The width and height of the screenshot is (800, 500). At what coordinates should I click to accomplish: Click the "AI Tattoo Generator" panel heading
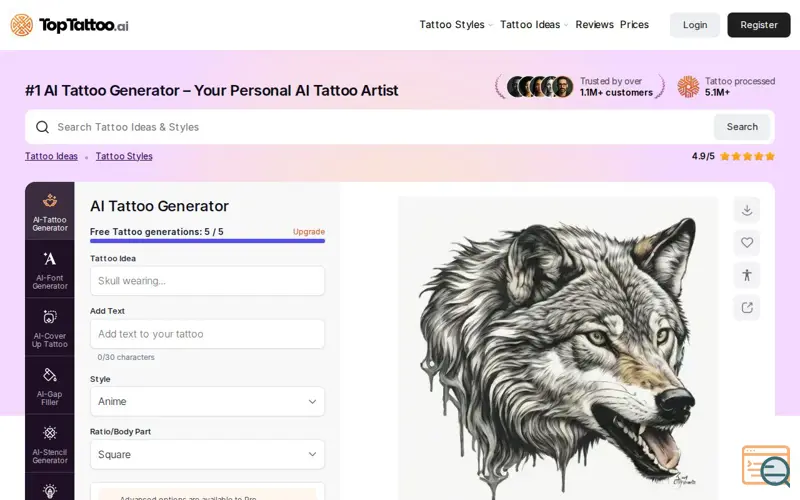[x=159, y=206]
